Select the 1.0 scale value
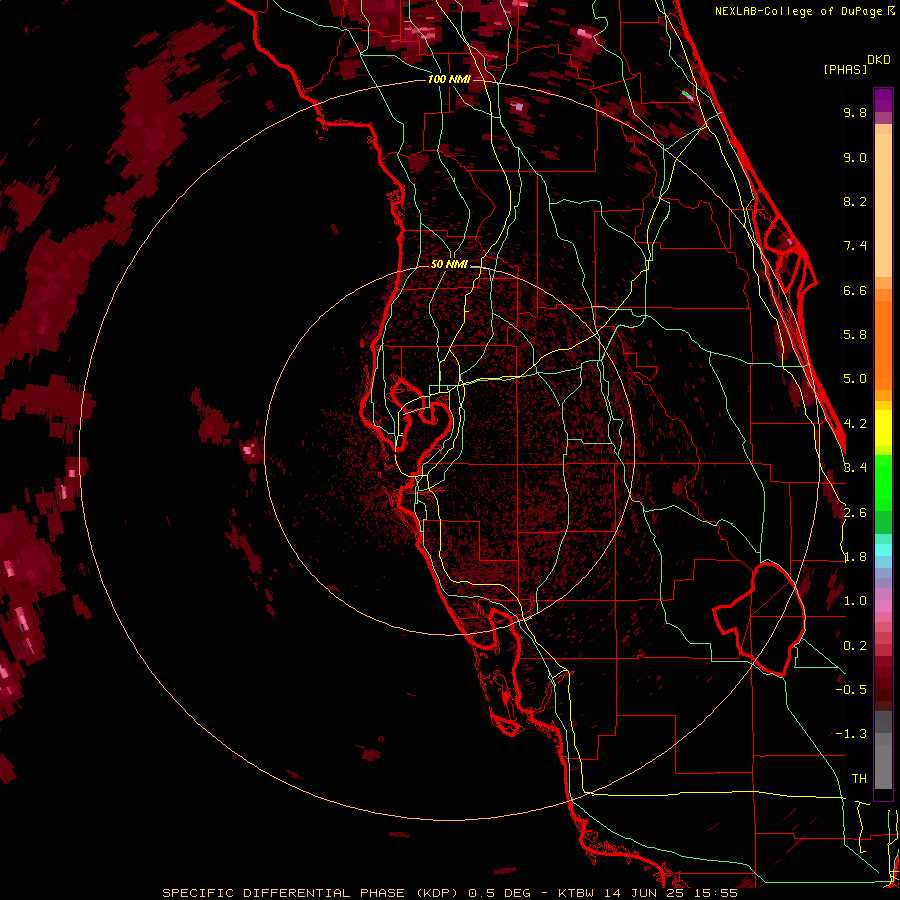900x900 pixels. coord(855,601)
